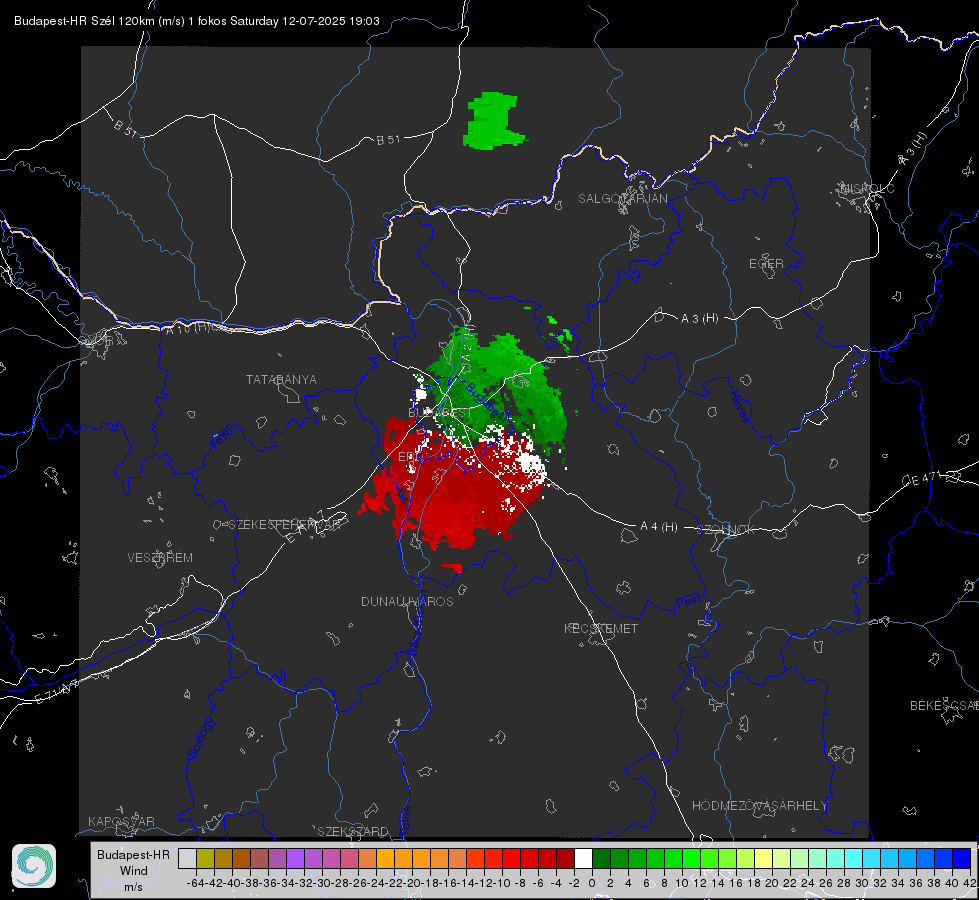Click the small red echo patch above Dunaújváros

click(452, 568)
